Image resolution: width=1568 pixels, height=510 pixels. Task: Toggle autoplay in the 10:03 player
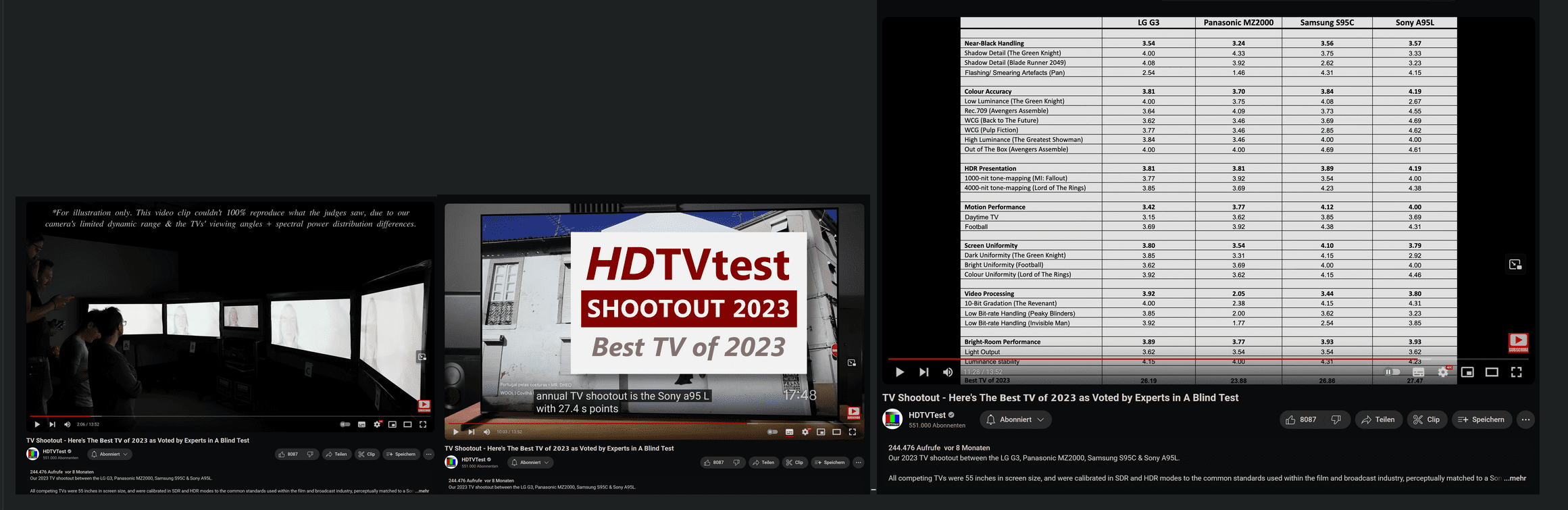(773, 432)
